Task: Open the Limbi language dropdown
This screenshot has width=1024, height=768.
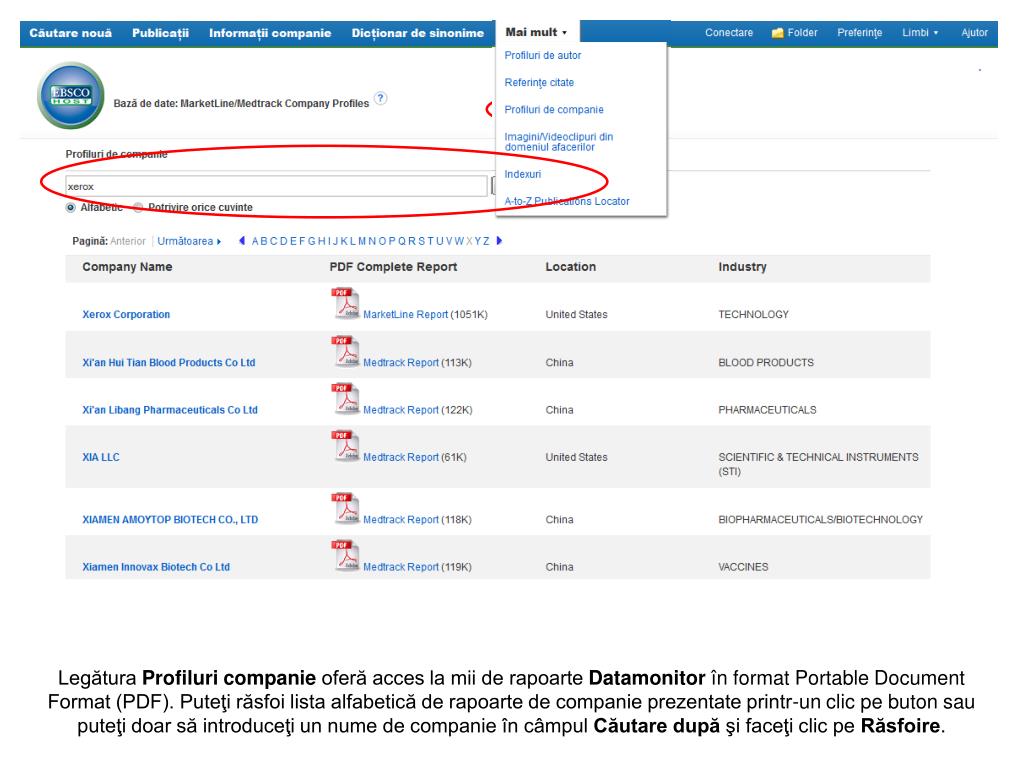Action: coord(920,33)
